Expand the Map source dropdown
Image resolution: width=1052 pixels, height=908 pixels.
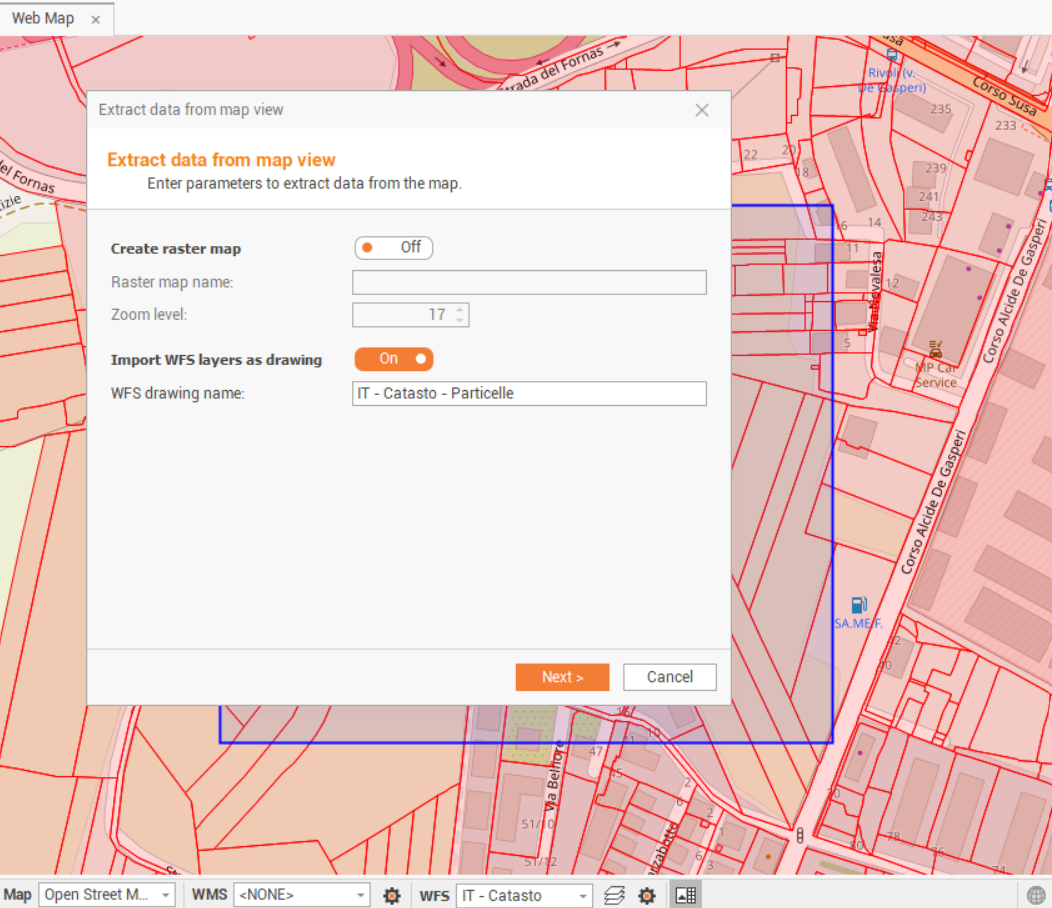[108, 895]
